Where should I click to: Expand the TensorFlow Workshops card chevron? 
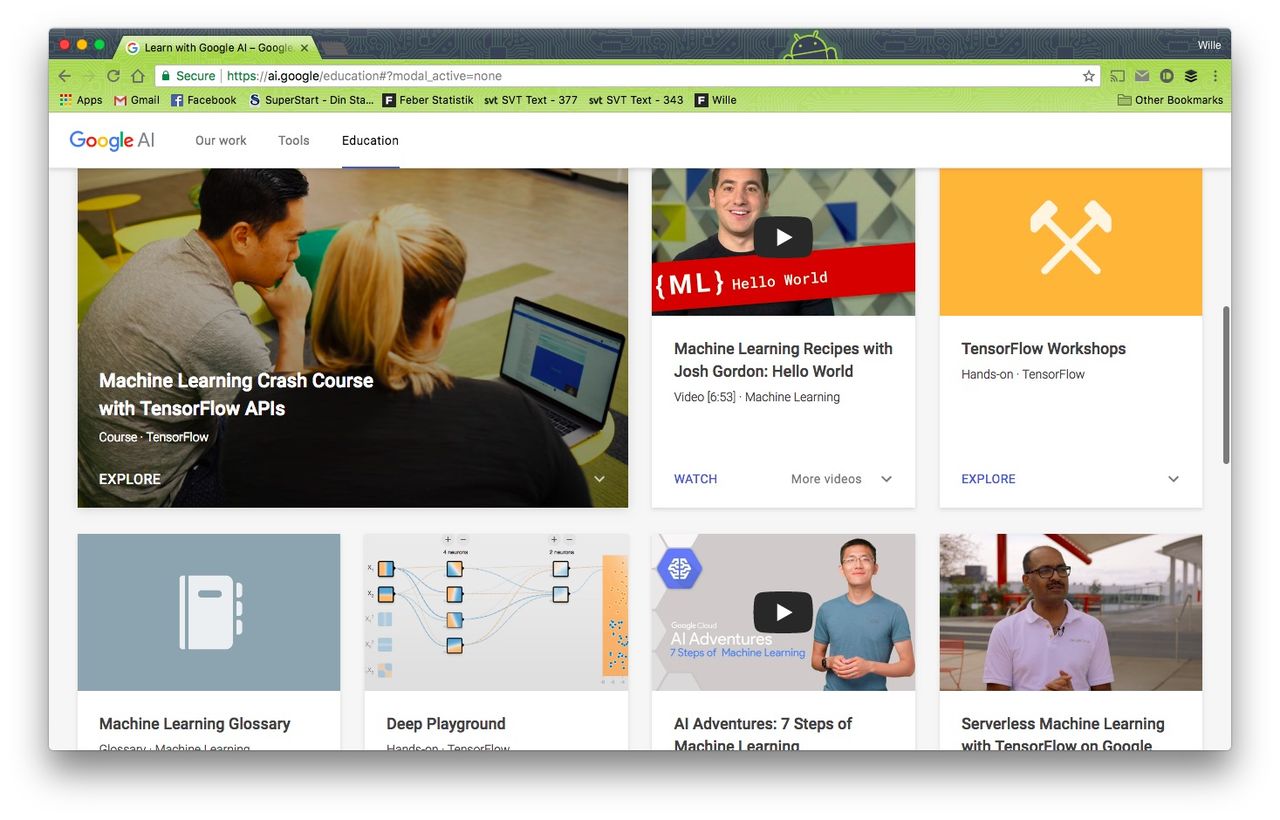tap(1173, 479)
